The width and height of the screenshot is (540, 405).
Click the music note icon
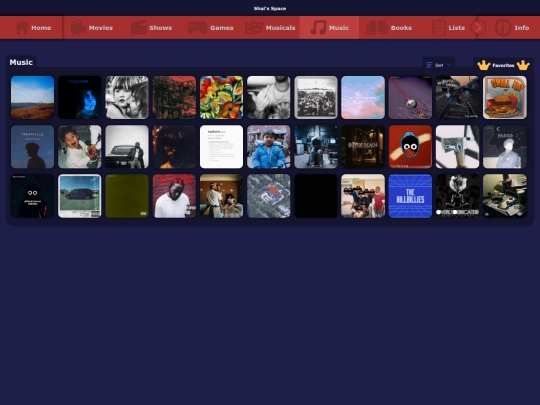click(318, 28)
